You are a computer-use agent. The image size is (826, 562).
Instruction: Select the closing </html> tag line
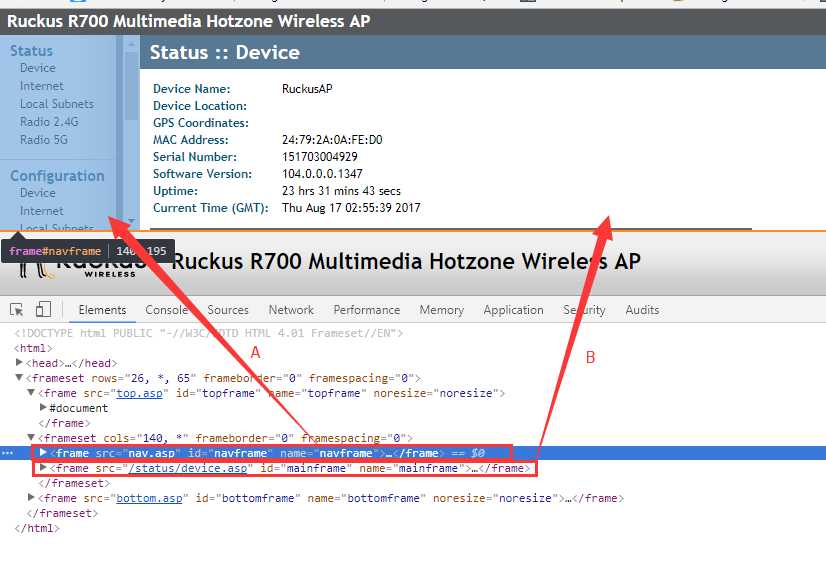click(37, 528)
